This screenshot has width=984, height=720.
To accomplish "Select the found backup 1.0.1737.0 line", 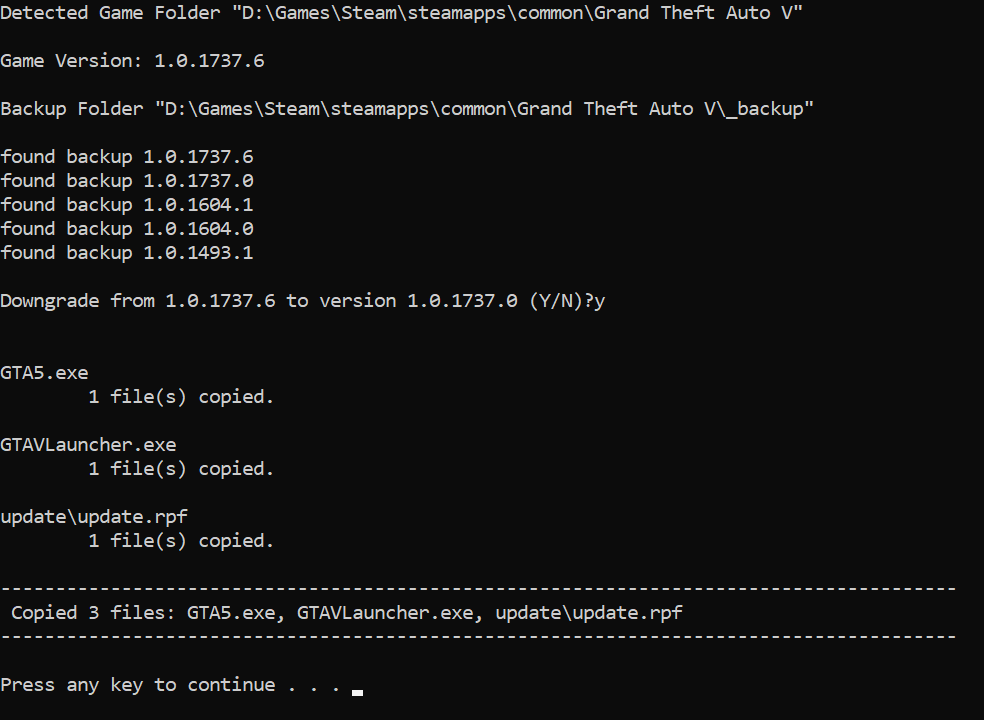I will pyautogui.click(x=127, y=181).
